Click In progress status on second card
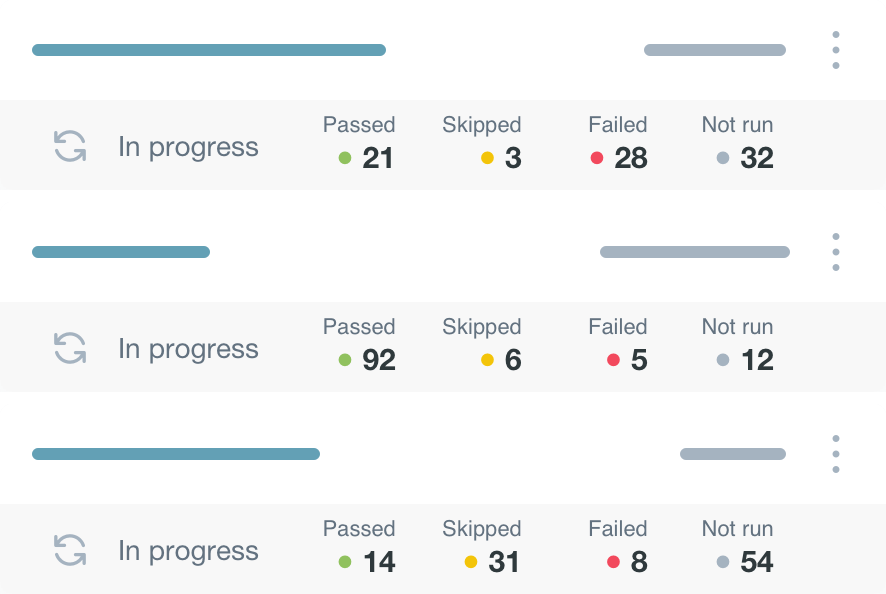886x594 pixels. coord(188,349)
